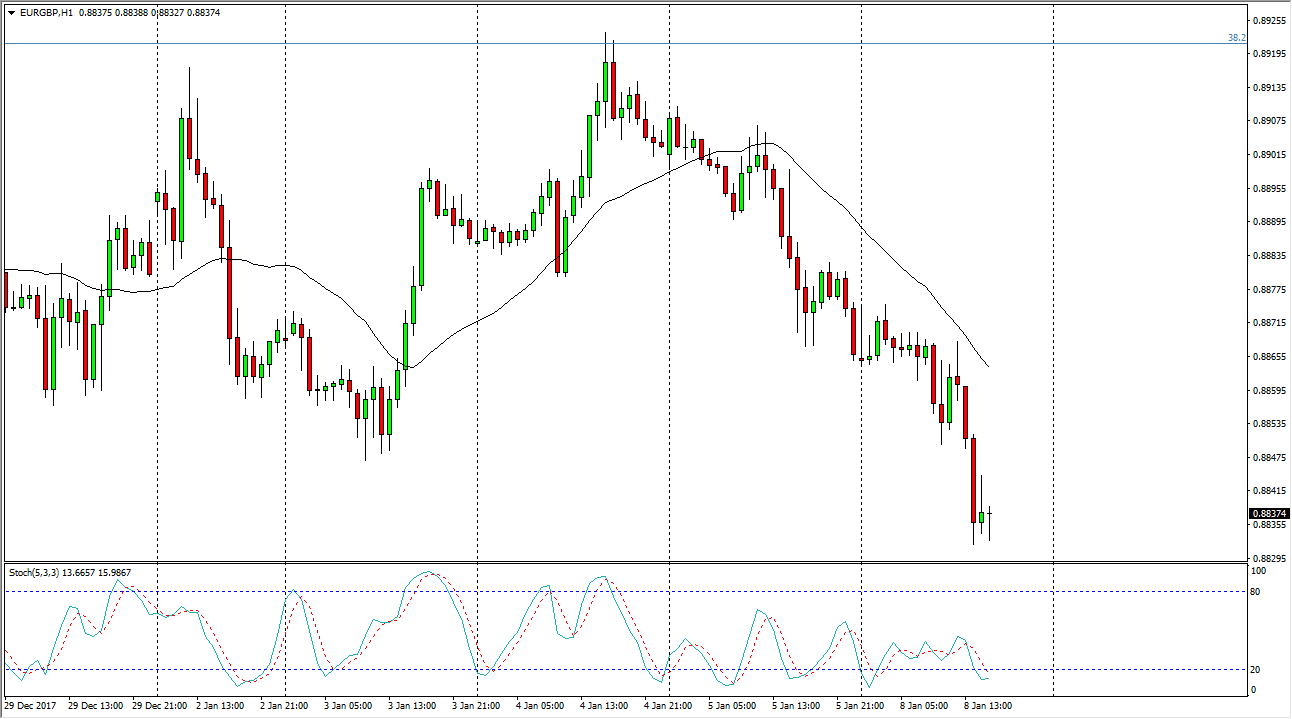Click the 0.89255 price scale label
Image resolution: width=1292 pixels, height=719 pixels.
tap(1269, 20)
